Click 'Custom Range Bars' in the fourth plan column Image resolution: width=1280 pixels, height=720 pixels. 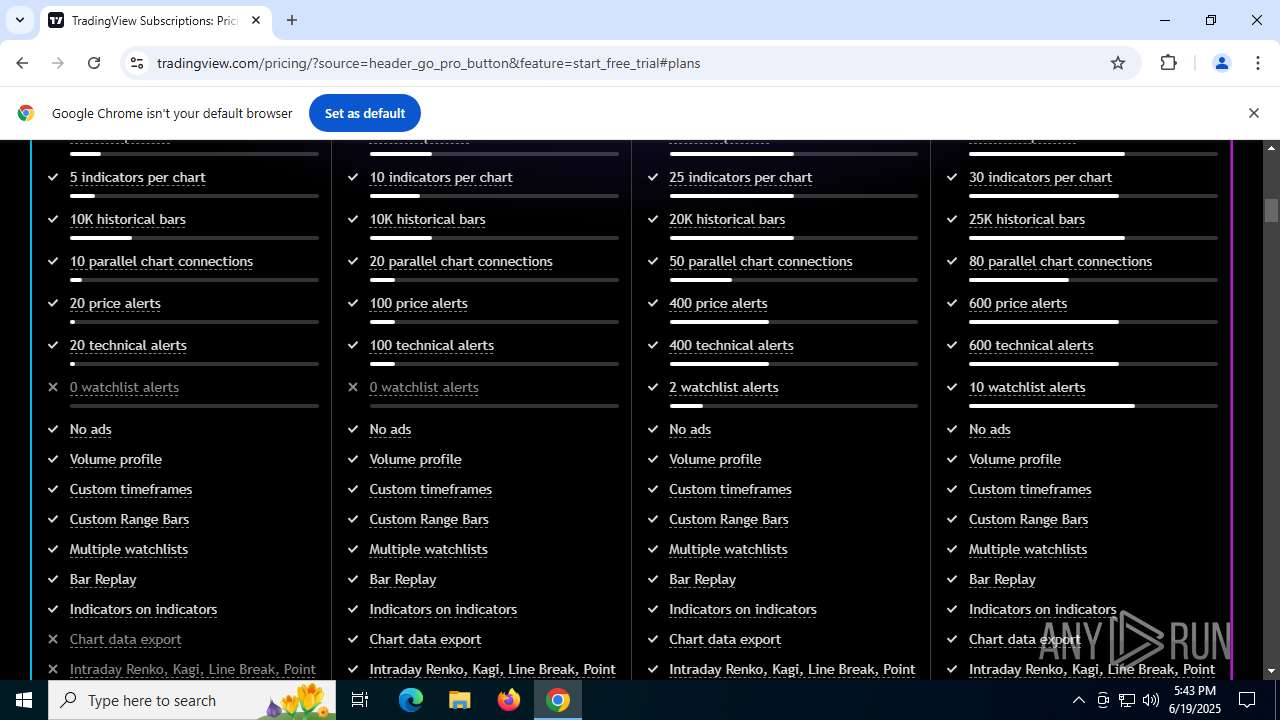1028,519
